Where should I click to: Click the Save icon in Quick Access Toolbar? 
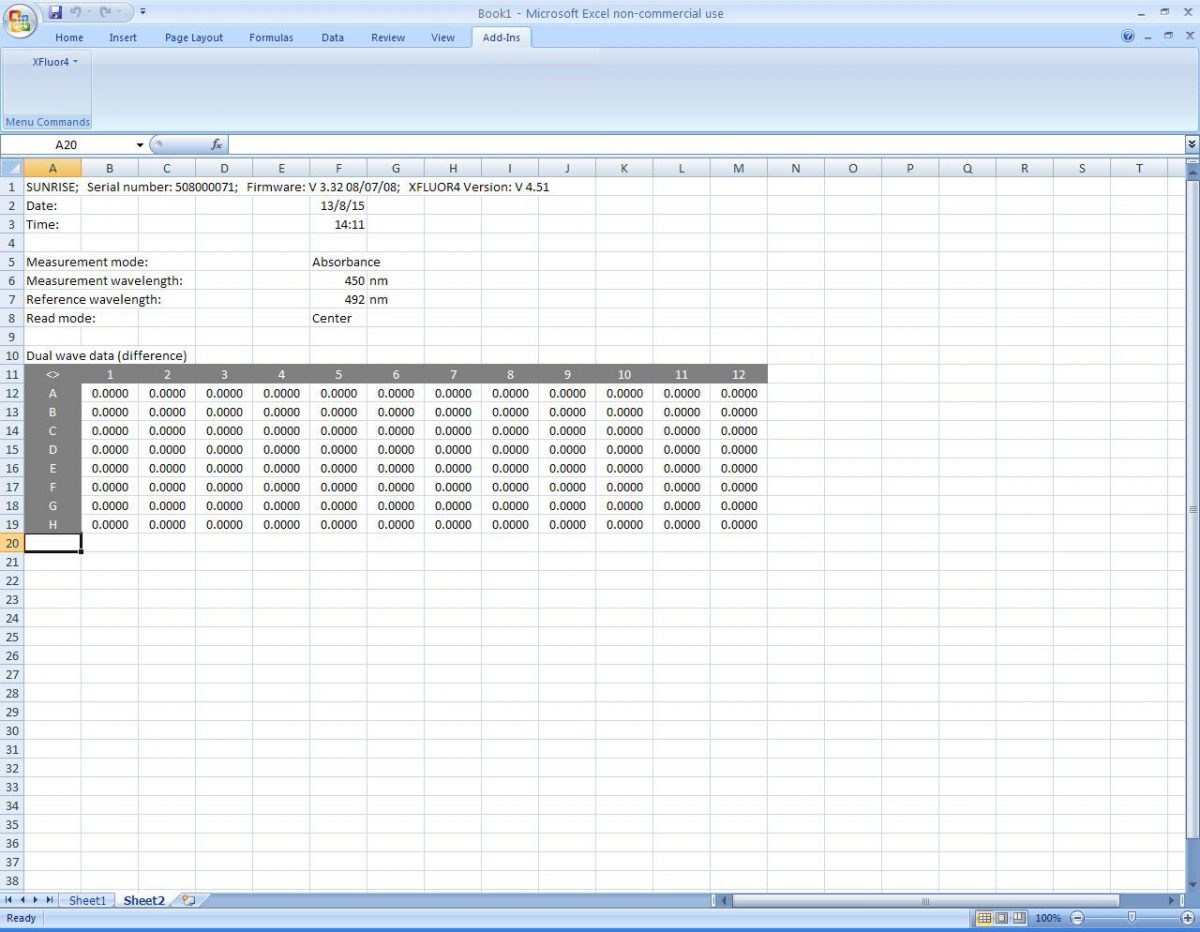[x=56, y=13]
